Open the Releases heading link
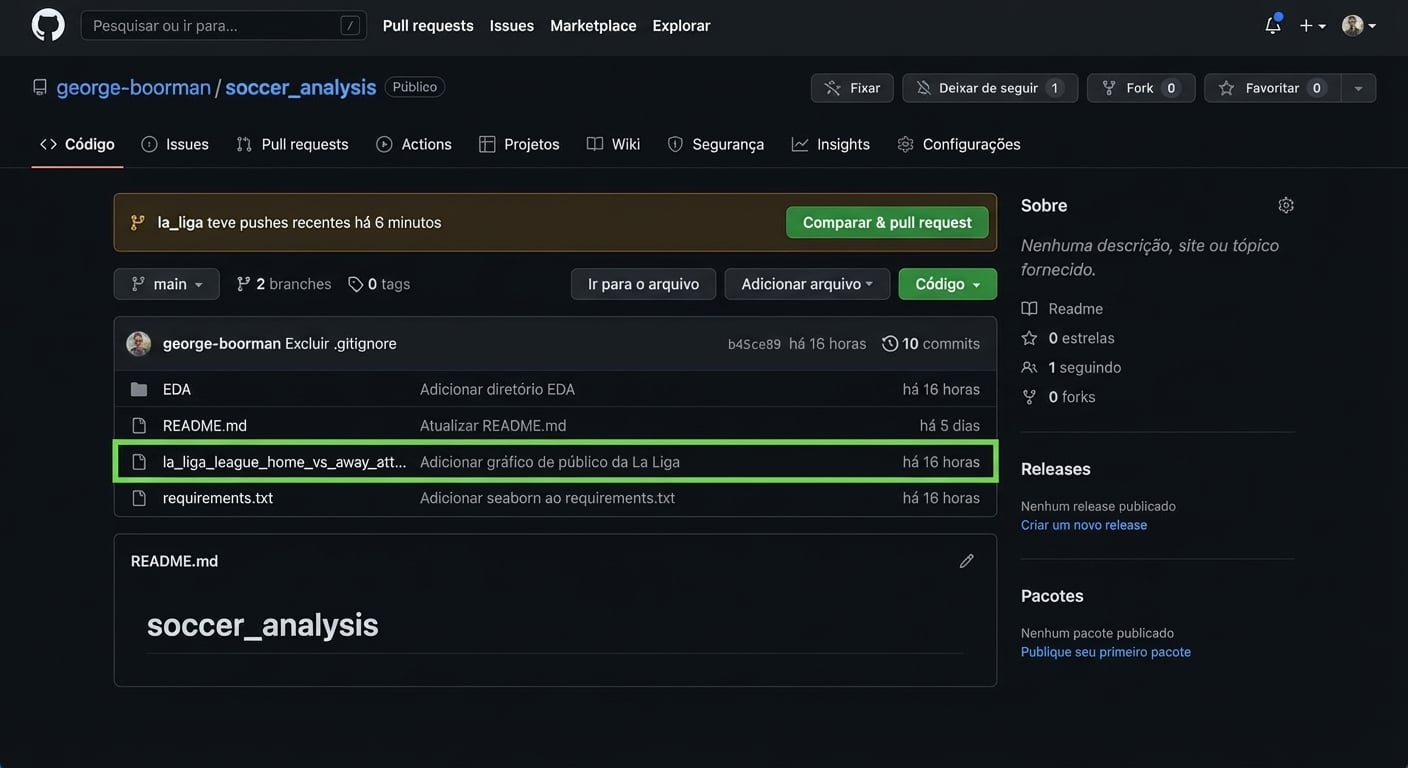Viewport: 1408px width, 768px height. 1056,469
